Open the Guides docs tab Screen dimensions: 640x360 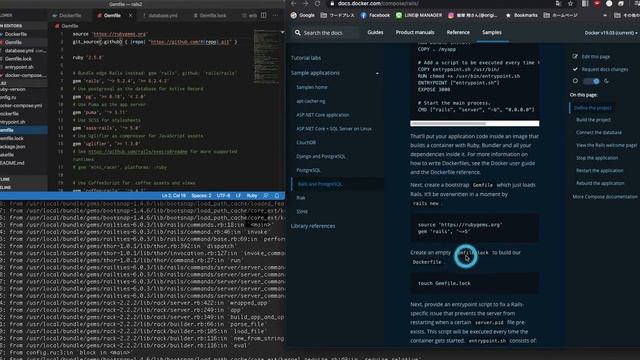coord(375,32)
